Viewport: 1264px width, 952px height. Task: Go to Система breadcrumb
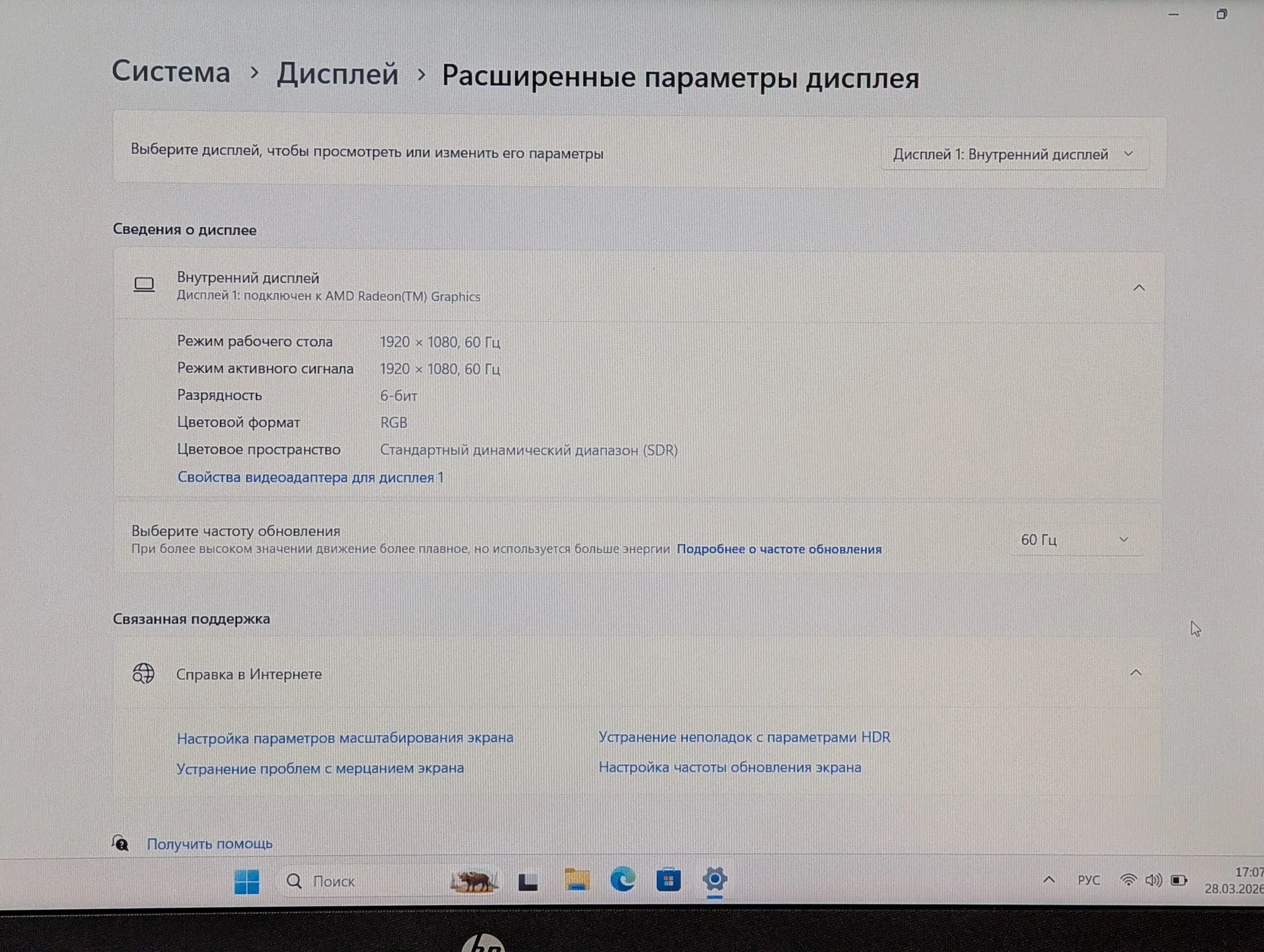click(x=171, y=71)
